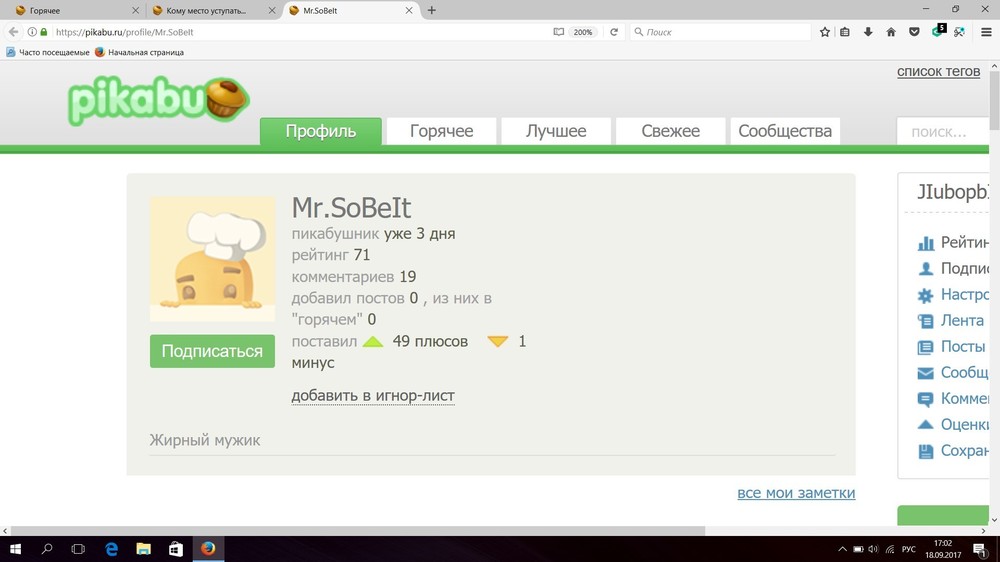This screenshot has width=1000, height=562.
Task: Open Microsoft Edge from the taskbar
Action: [x=112, y=549]
